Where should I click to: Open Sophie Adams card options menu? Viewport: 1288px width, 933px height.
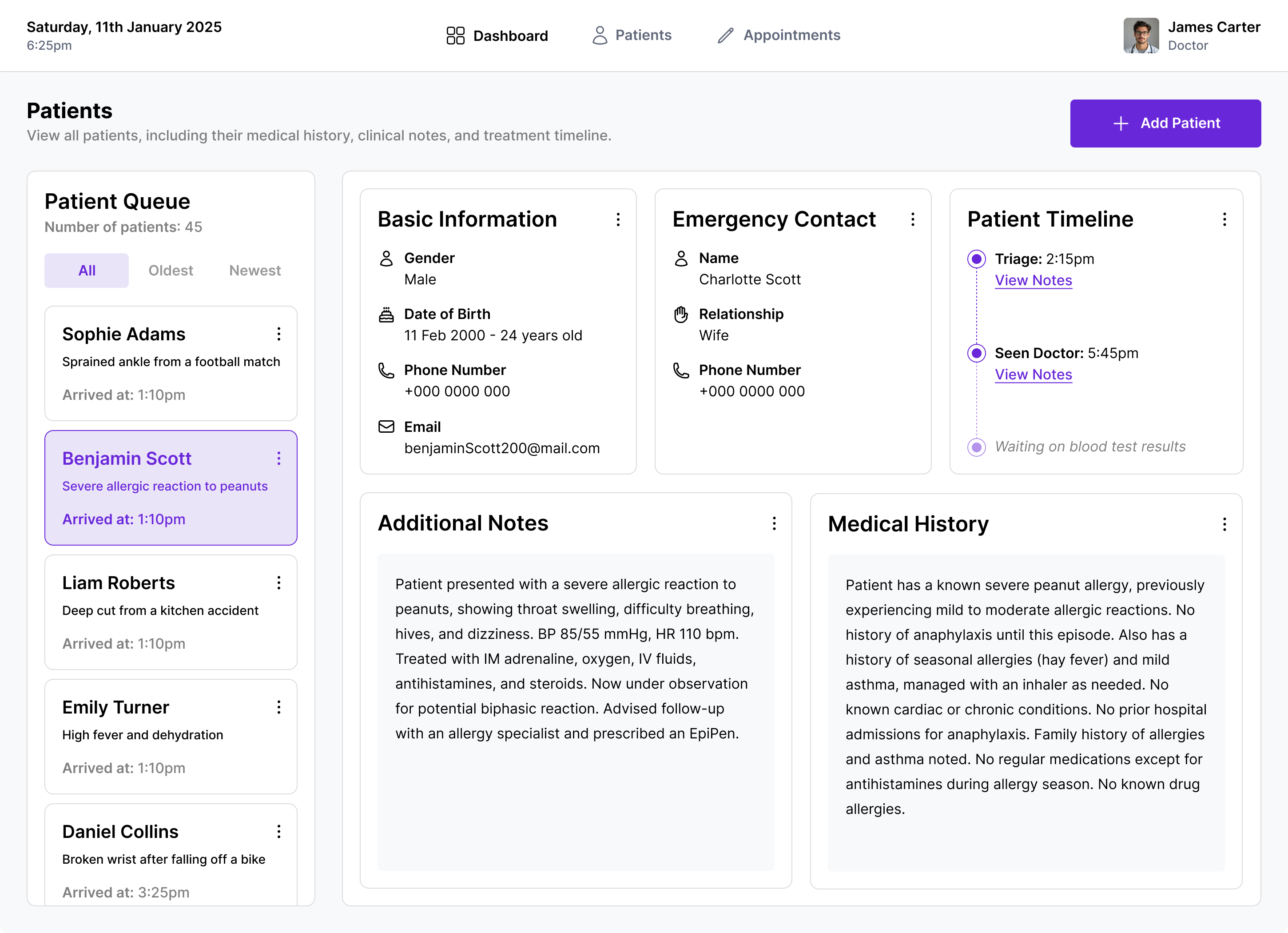[x=279, y=334]
